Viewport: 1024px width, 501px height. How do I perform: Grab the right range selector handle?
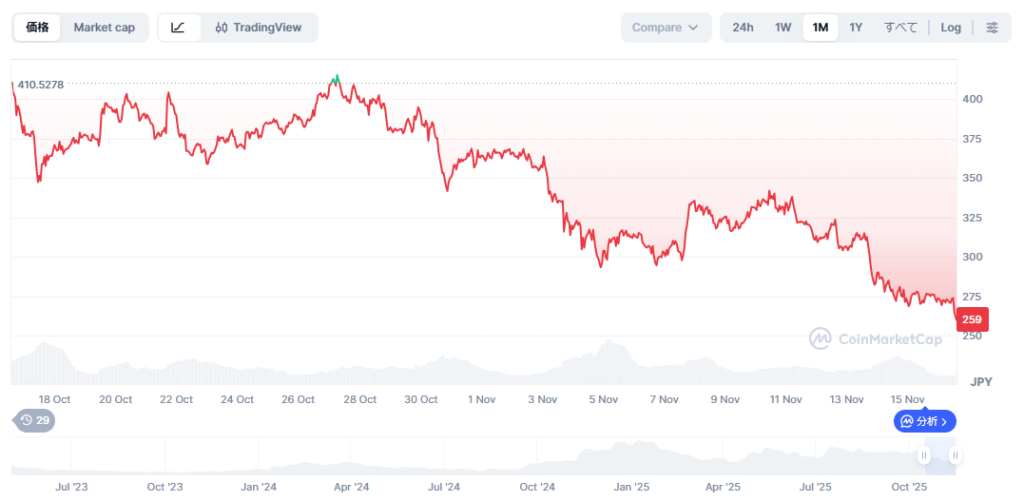[955, 456]
